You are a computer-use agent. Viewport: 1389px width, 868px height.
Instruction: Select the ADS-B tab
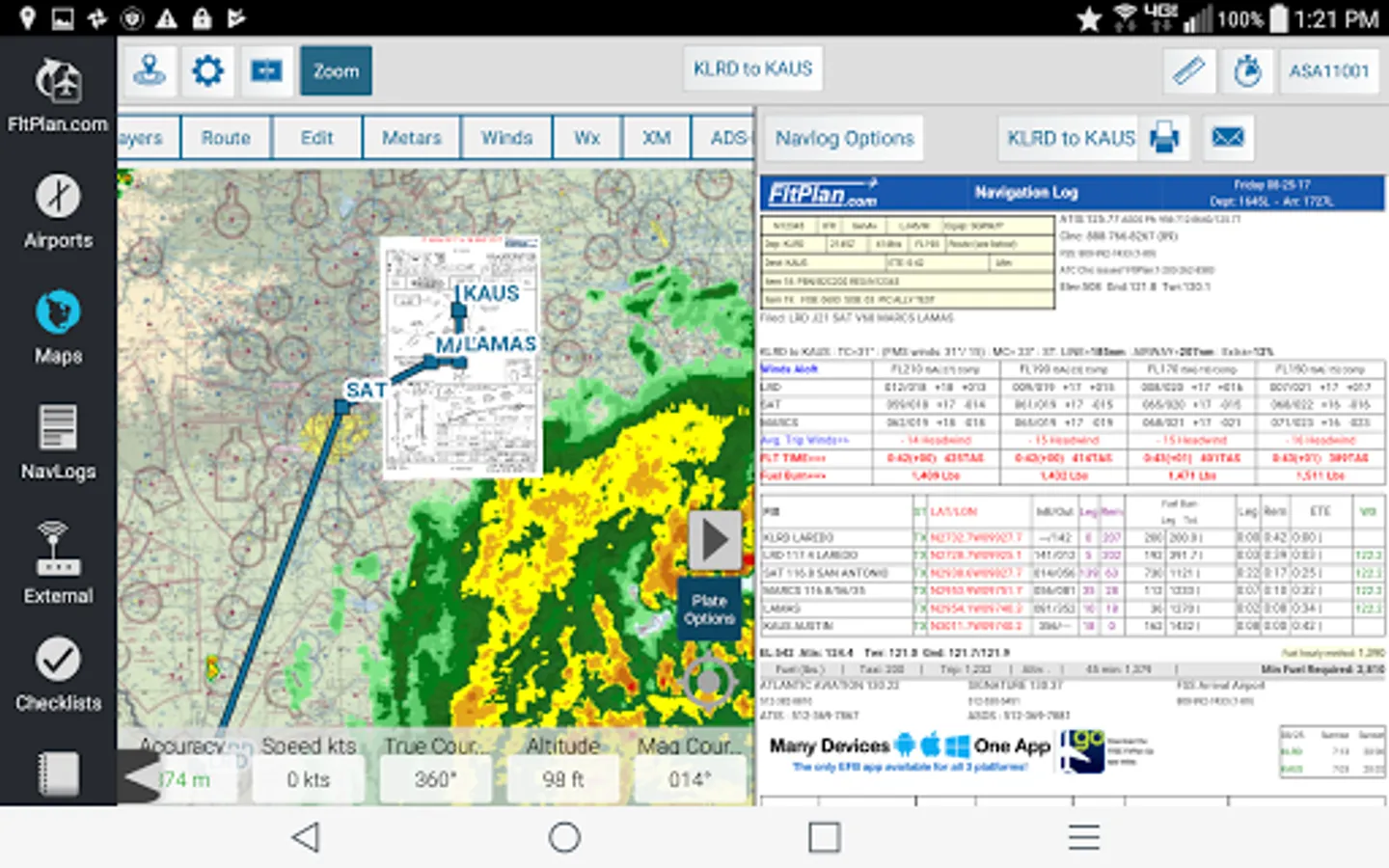coord(725,138)
